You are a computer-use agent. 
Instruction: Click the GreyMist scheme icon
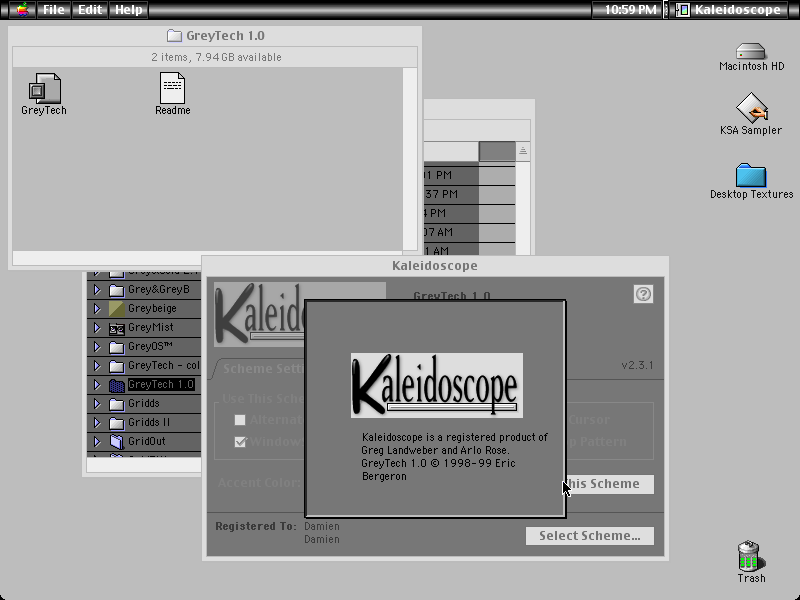[x=117, y=329]
